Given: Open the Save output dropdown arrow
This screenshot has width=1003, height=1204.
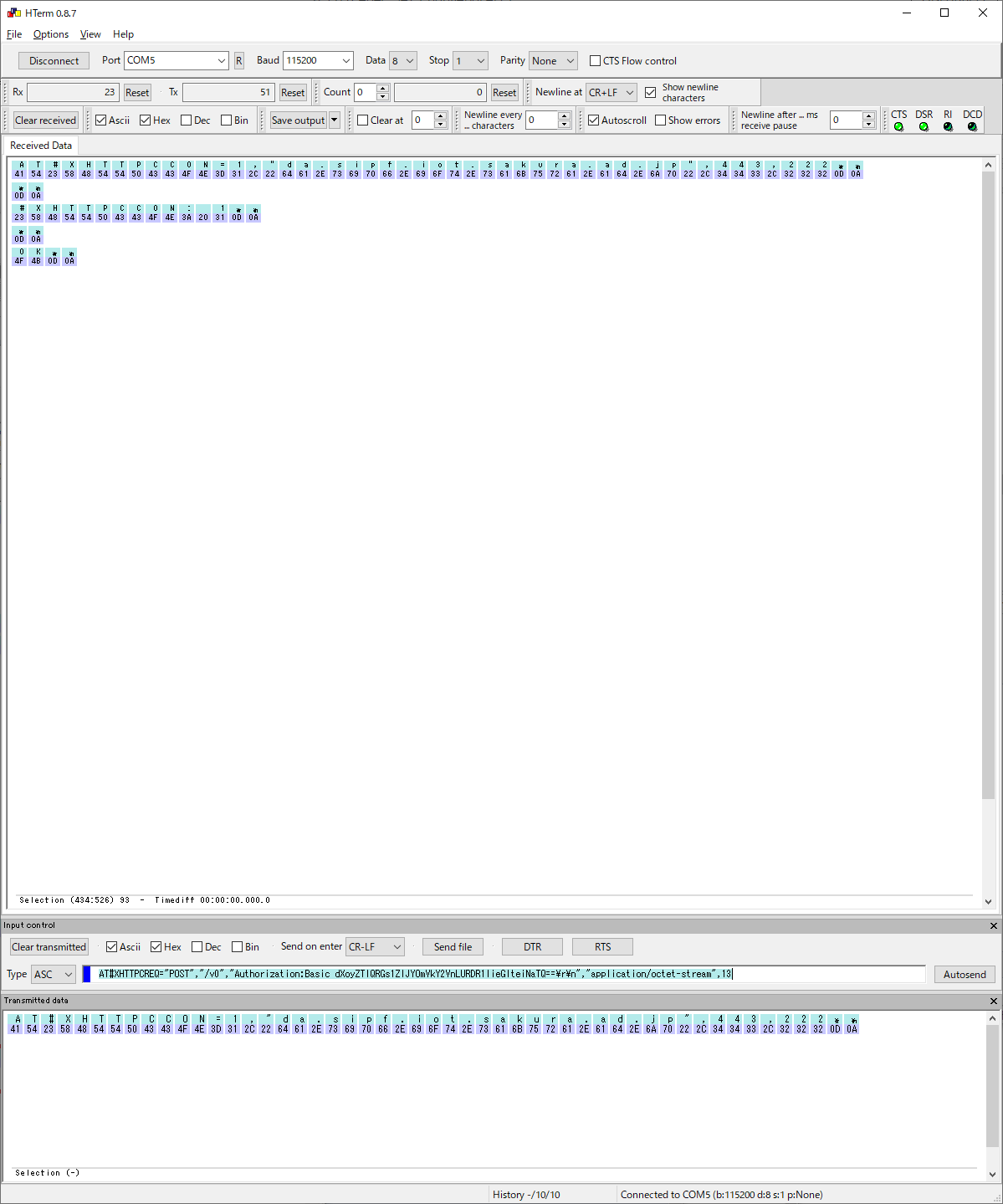Looking at the screenshot, I should tap(335, 120).
